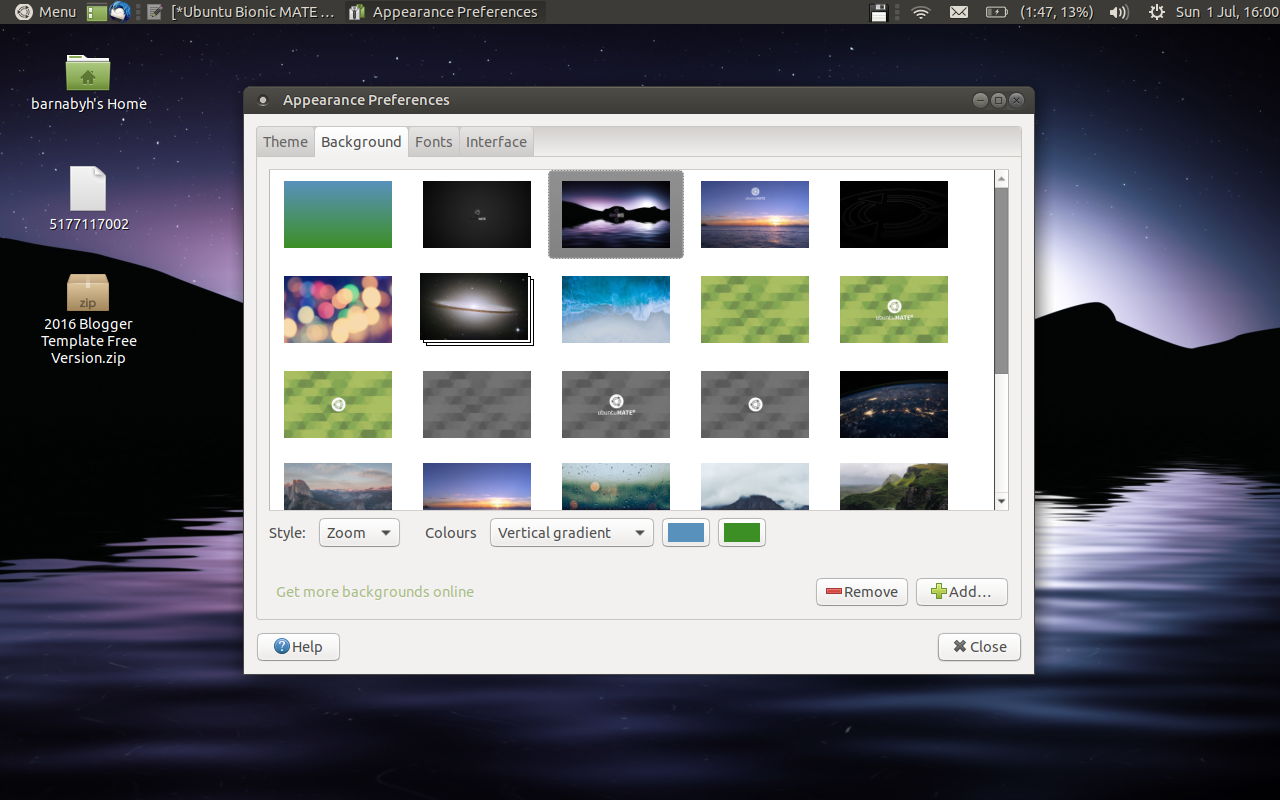1280x800 pixels.
Task: Choose the colorful bokeh lights wallpaper
Action: point(338,309)
